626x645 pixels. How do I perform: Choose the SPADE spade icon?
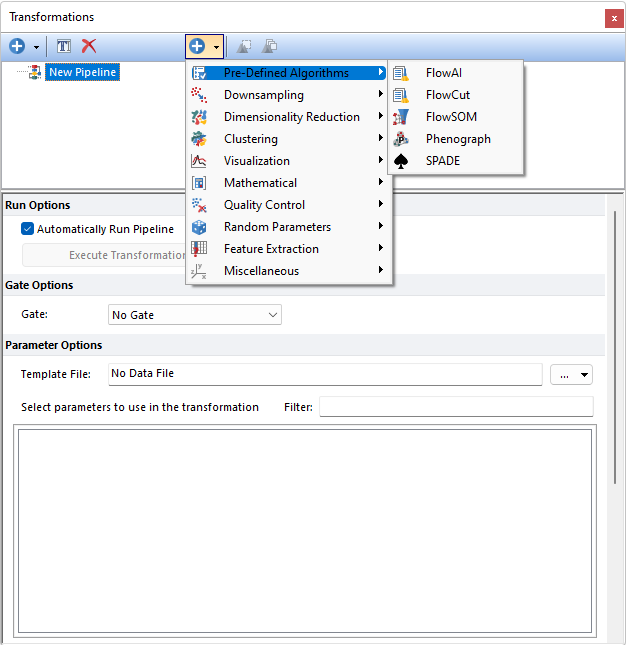[x=401, y=161]
